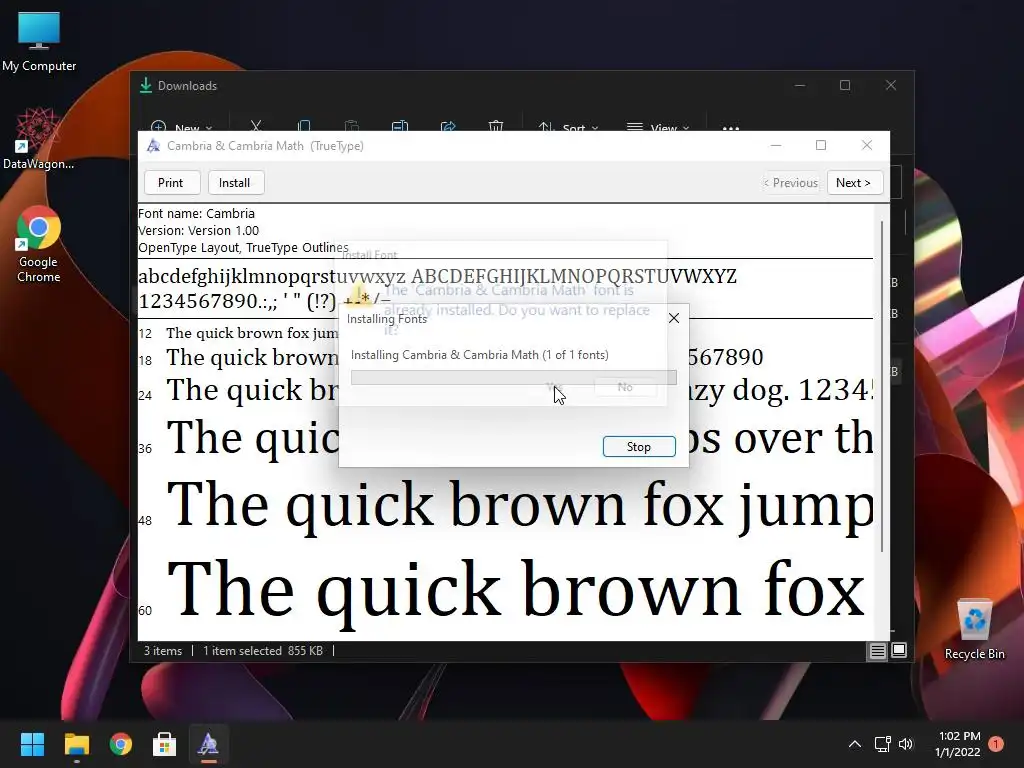Image resolution: width=1024 pixels, height=768 pixels.
Task: Open the taskbar clock showing 1:02 PM
Action: (958, 744)
